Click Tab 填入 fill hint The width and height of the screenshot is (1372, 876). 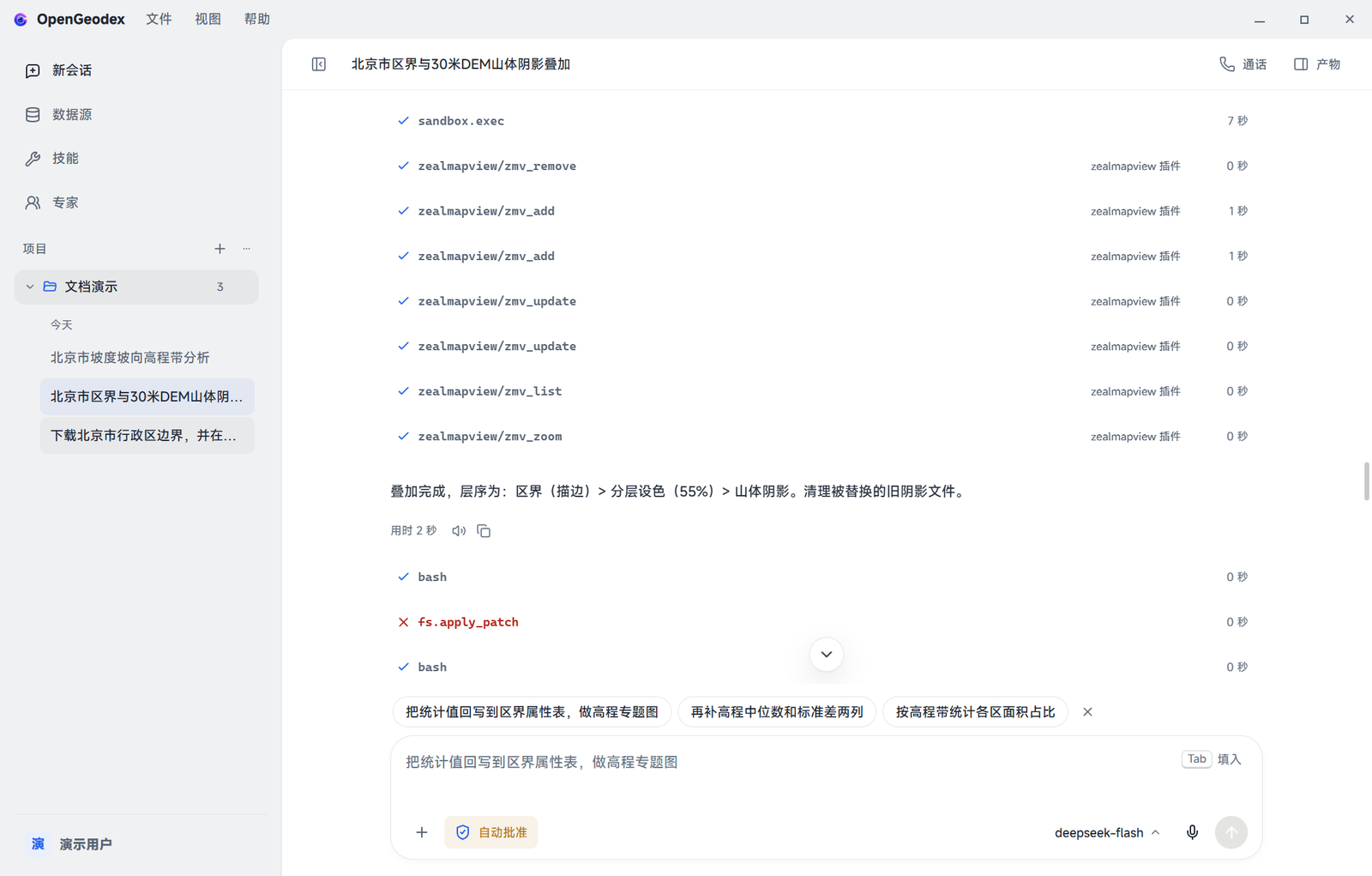1212,759
